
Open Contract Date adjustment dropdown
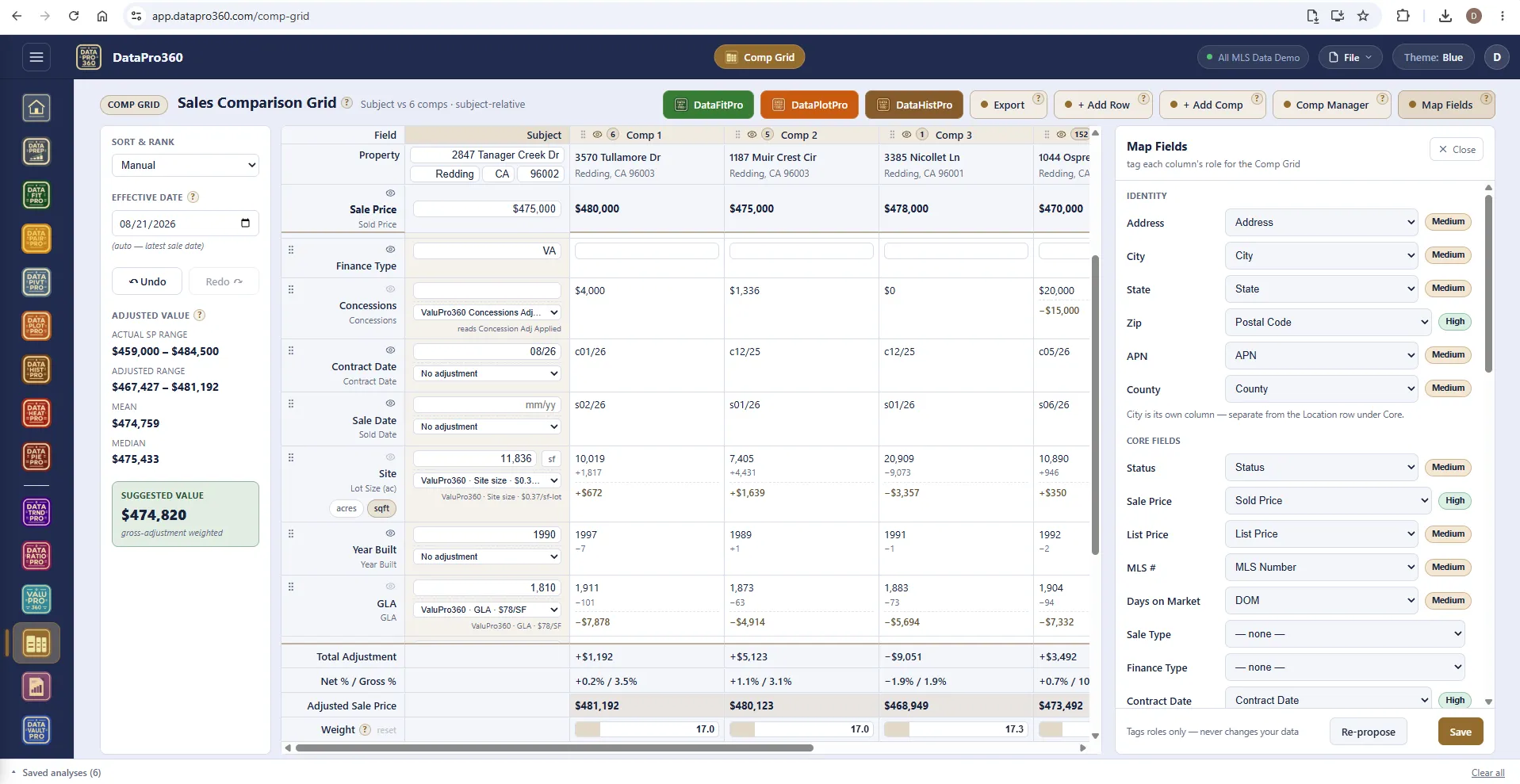pyautogui.click(x=488, y=373)
